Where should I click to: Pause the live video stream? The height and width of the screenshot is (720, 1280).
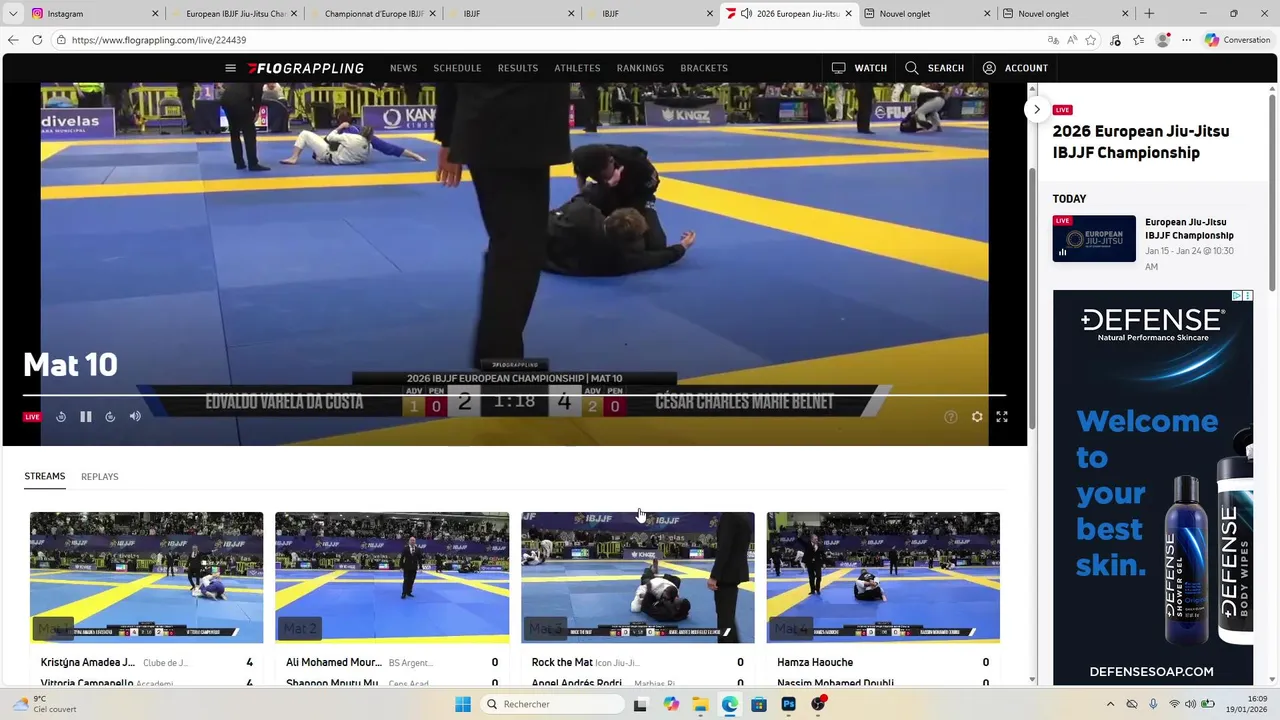point(86,417)
